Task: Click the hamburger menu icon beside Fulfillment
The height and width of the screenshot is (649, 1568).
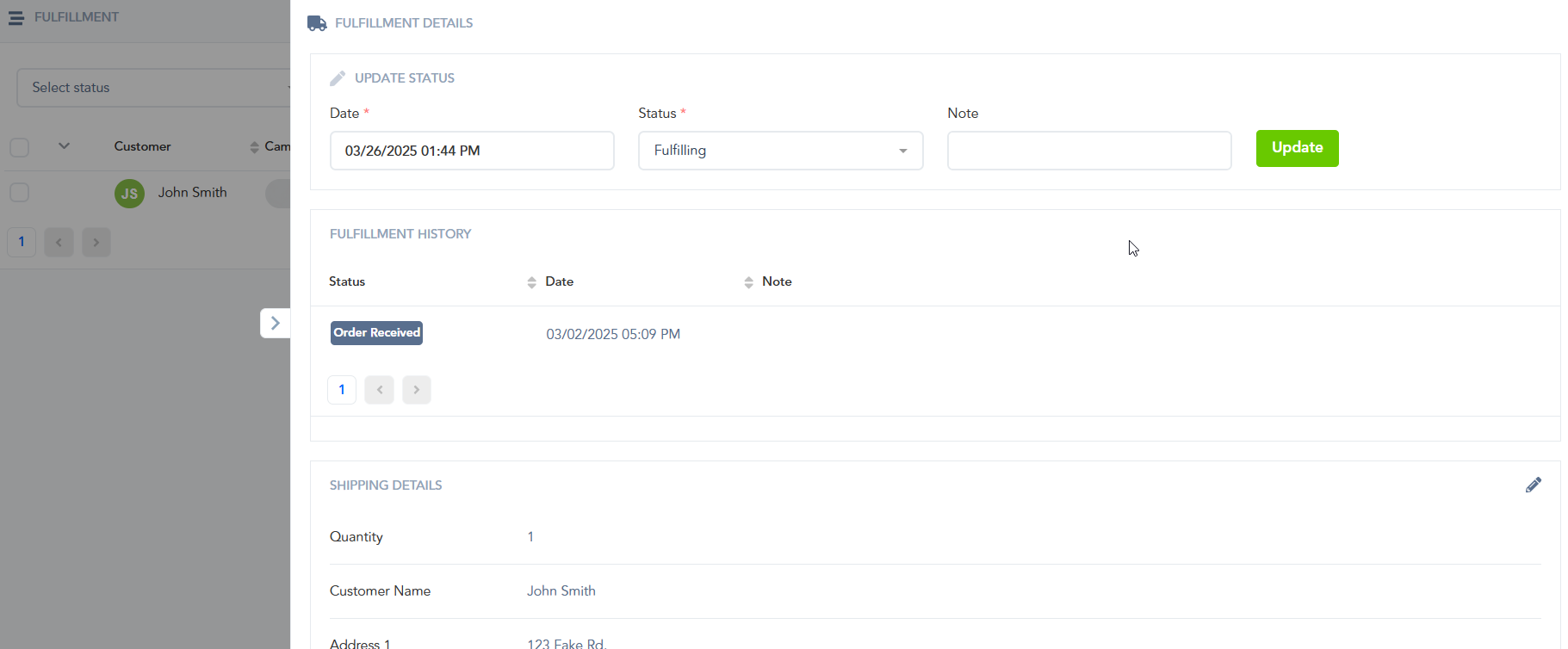Action: (x=15, y=17)
